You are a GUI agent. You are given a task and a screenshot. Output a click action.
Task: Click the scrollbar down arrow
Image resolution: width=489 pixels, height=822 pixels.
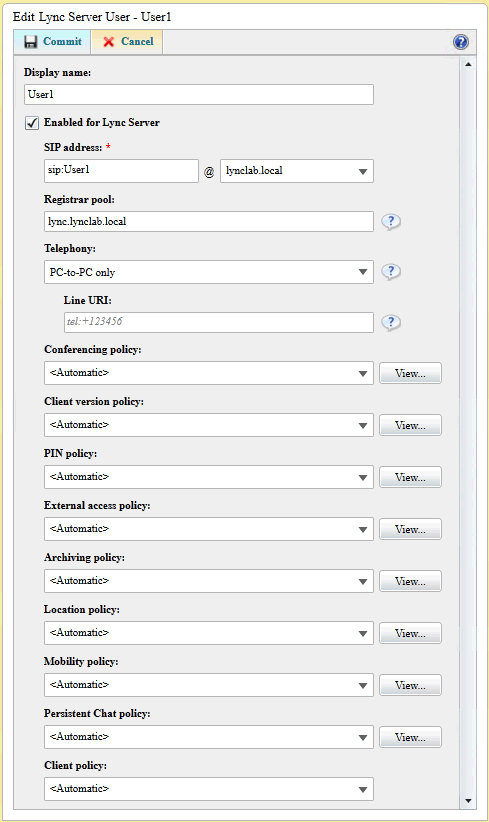point(468,801)
